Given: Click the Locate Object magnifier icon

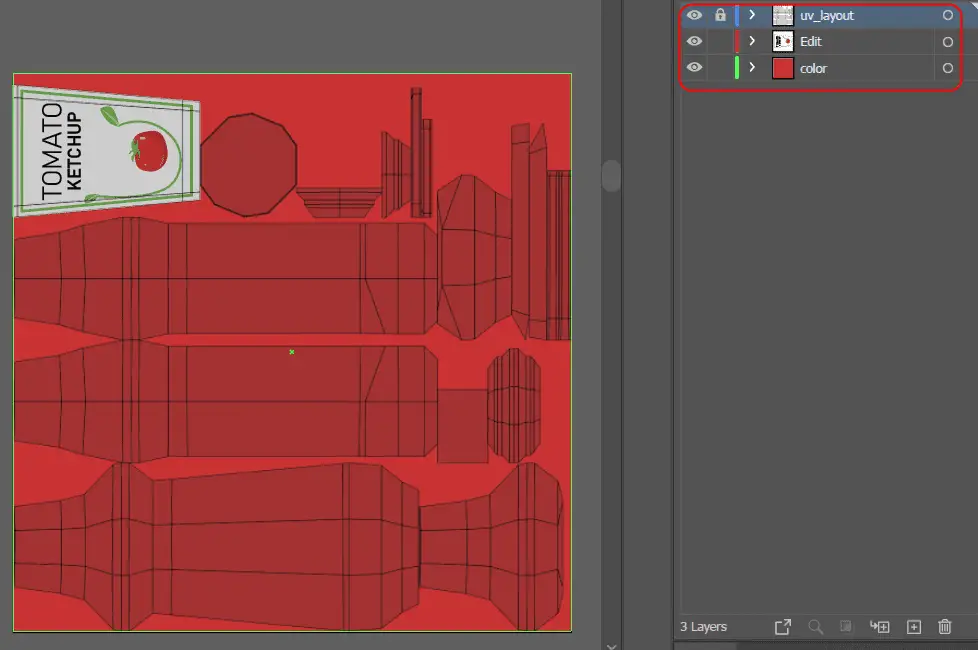Looking at the screenshot, I should (x=815, y=627).
